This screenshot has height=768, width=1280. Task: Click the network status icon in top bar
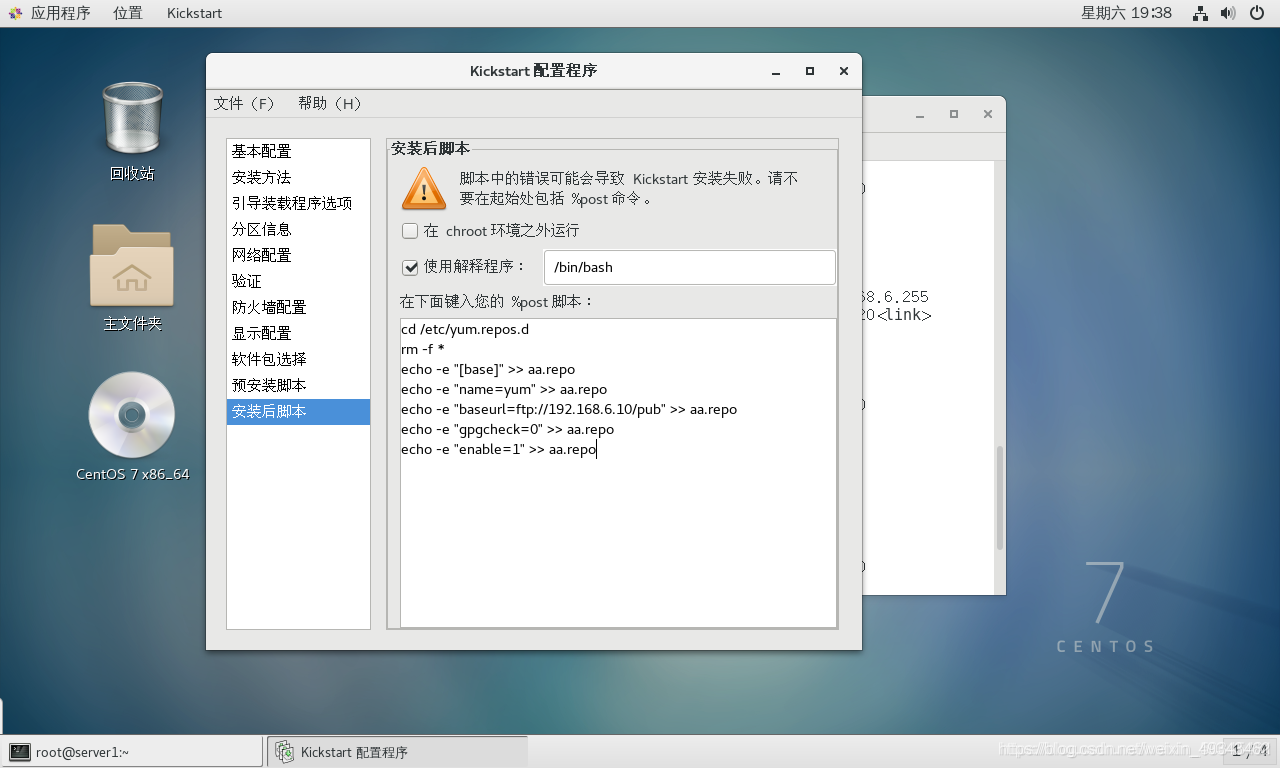tap(1200, 13)
